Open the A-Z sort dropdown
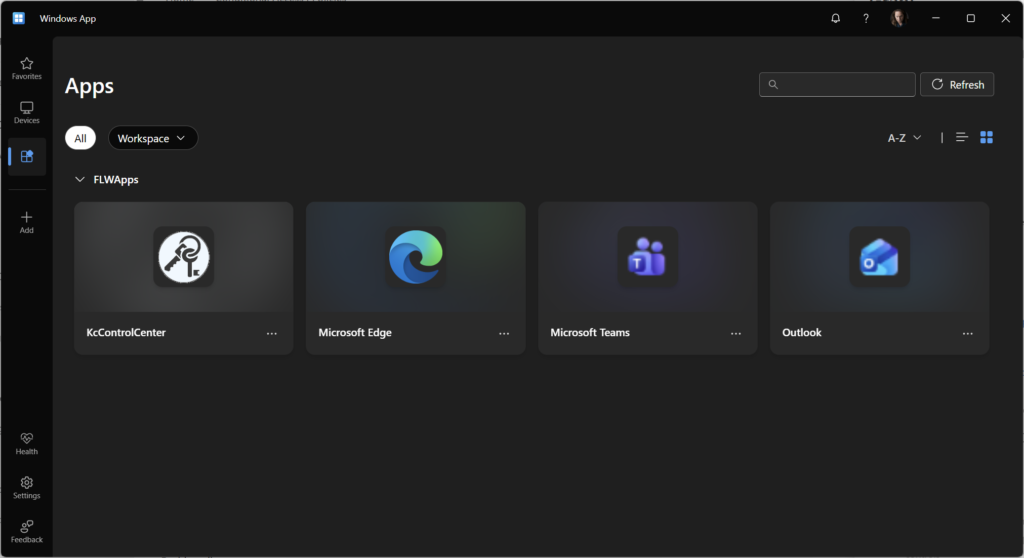 coord(904,138)
